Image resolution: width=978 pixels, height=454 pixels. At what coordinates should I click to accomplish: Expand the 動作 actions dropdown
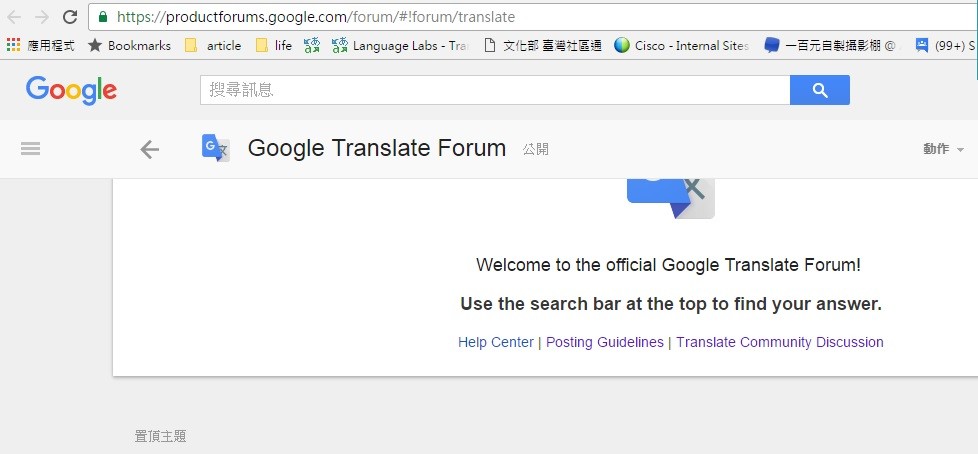[x=943, y=149]
